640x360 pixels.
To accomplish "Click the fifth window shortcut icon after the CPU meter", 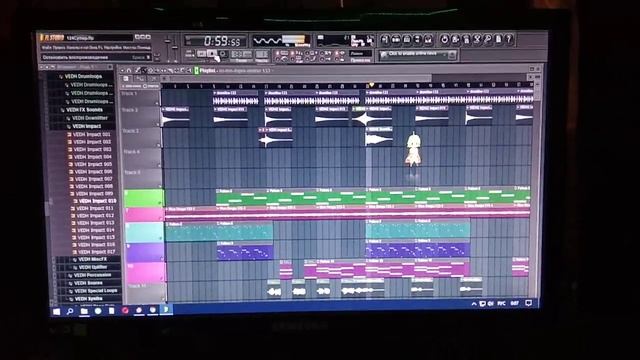I will [428, 40].
